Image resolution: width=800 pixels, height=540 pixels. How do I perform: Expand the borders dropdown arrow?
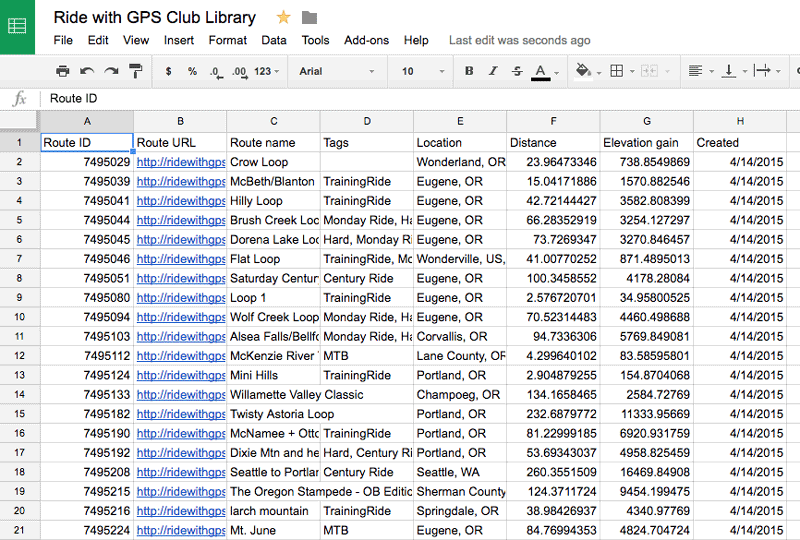click(632, 71)
